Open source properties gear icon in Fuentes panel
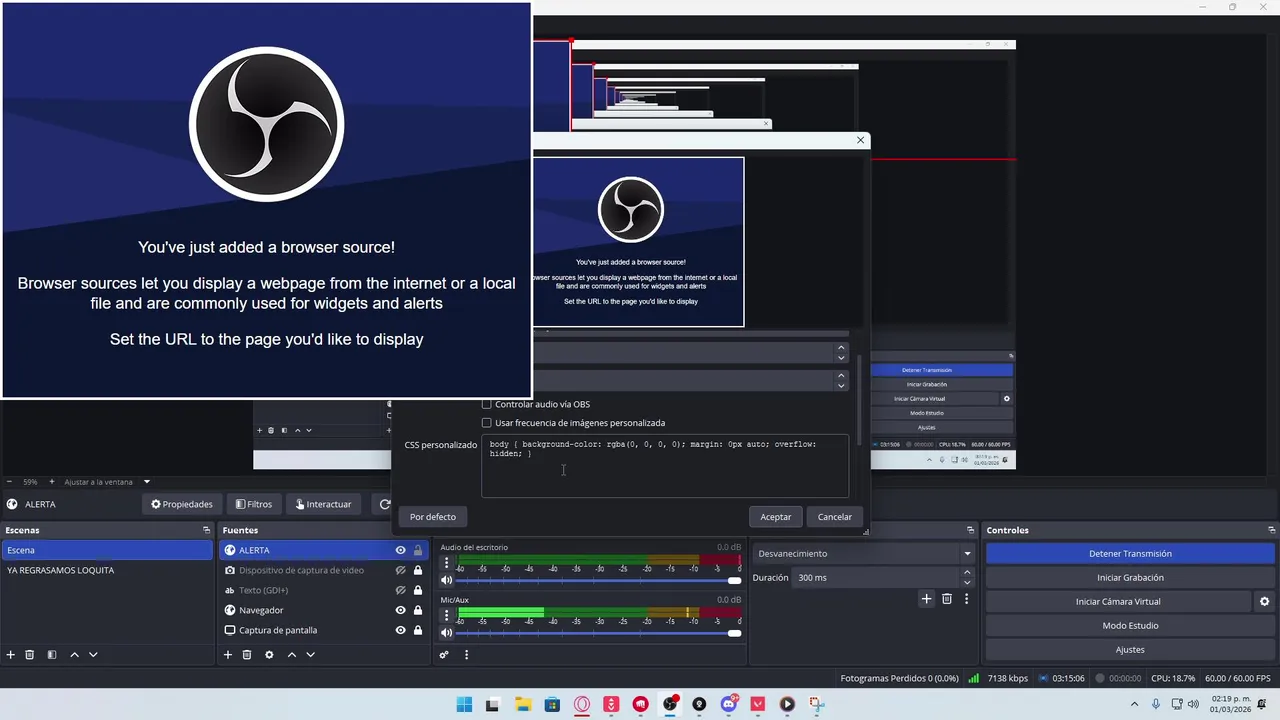 click(x=269, y=655)
